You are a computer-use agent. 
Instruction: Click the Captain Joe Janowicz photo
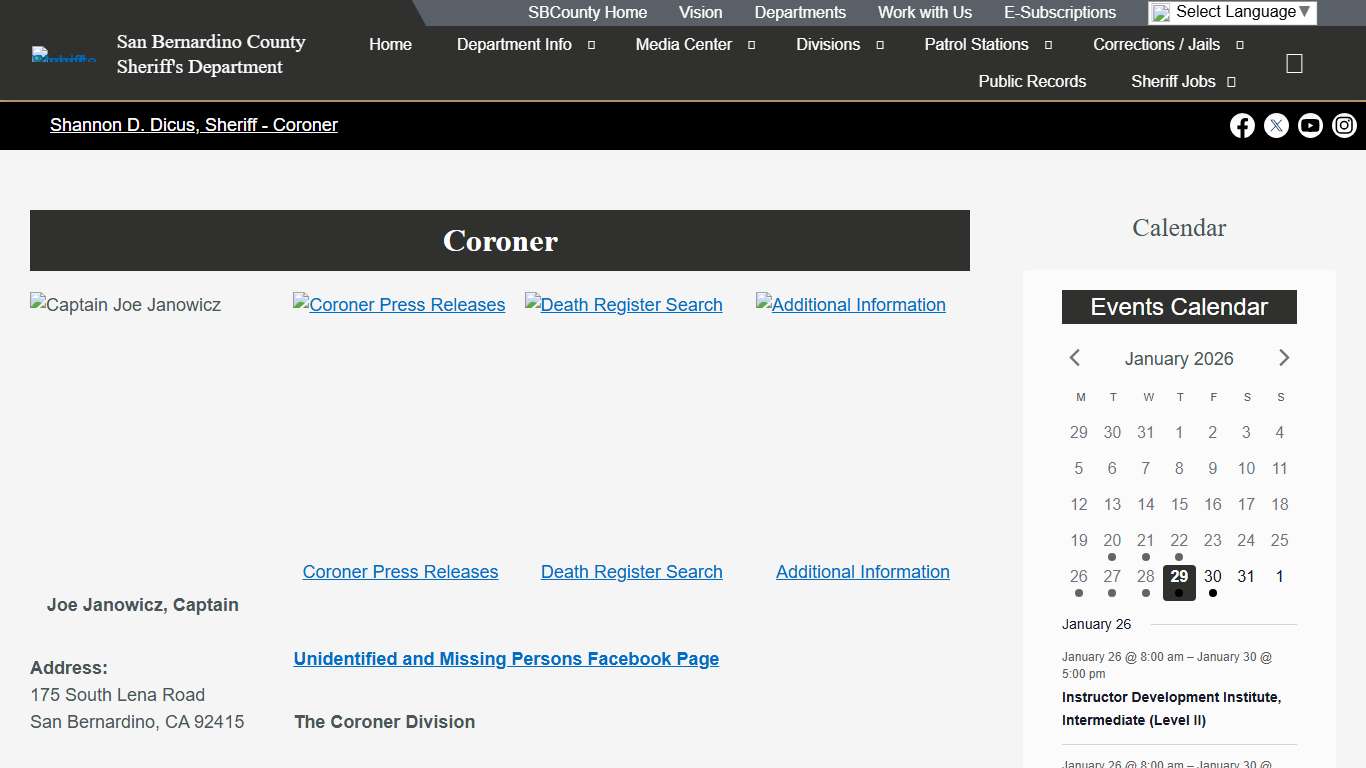click(x=124, y=304)
